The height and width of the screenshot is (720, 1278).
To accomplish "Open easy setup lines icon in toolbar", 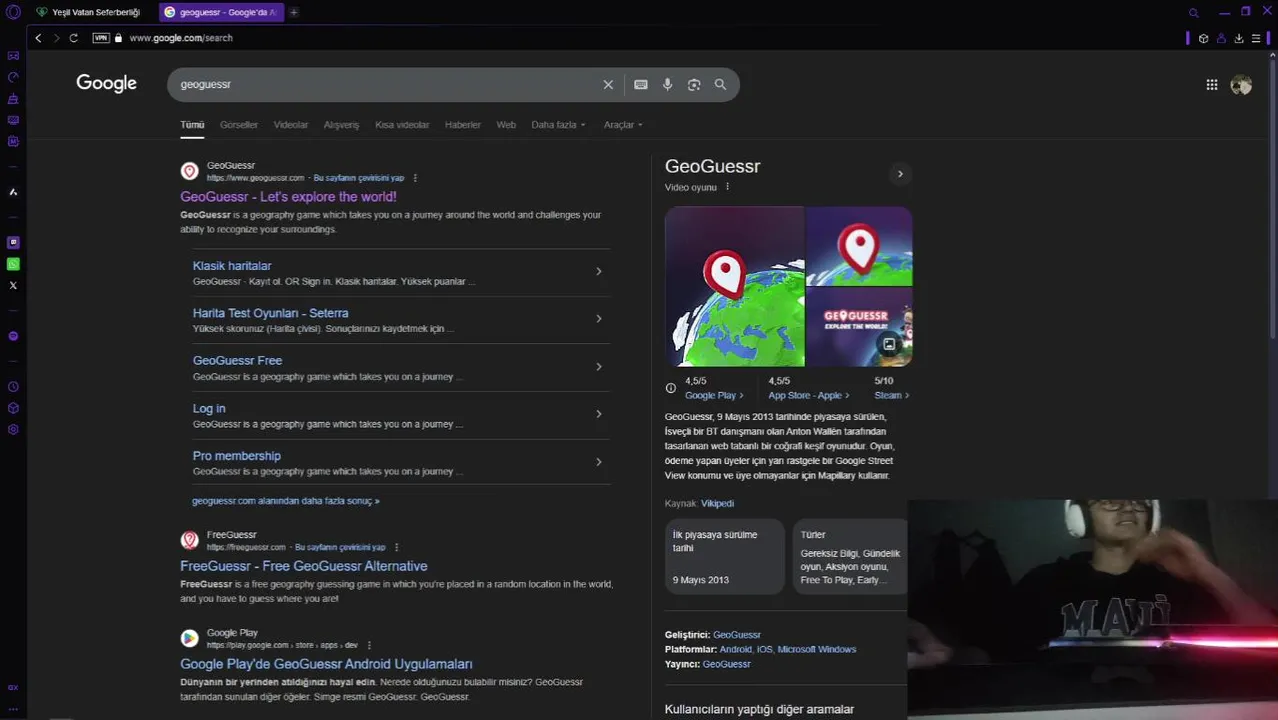I will pyautogui.click(x=1256, y=38).
